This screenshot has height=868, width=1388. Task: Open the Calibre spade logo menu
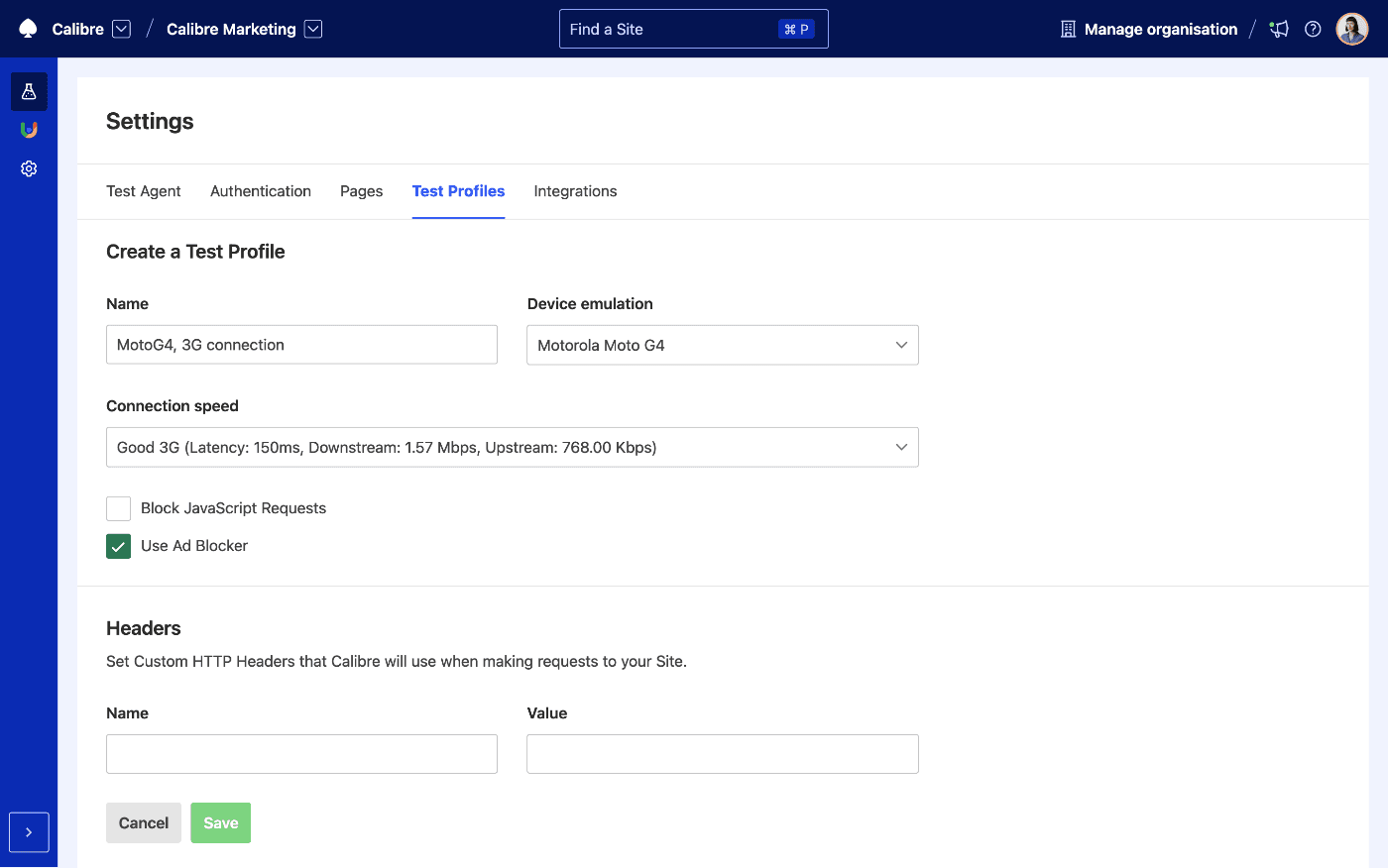tap(28, 28)
